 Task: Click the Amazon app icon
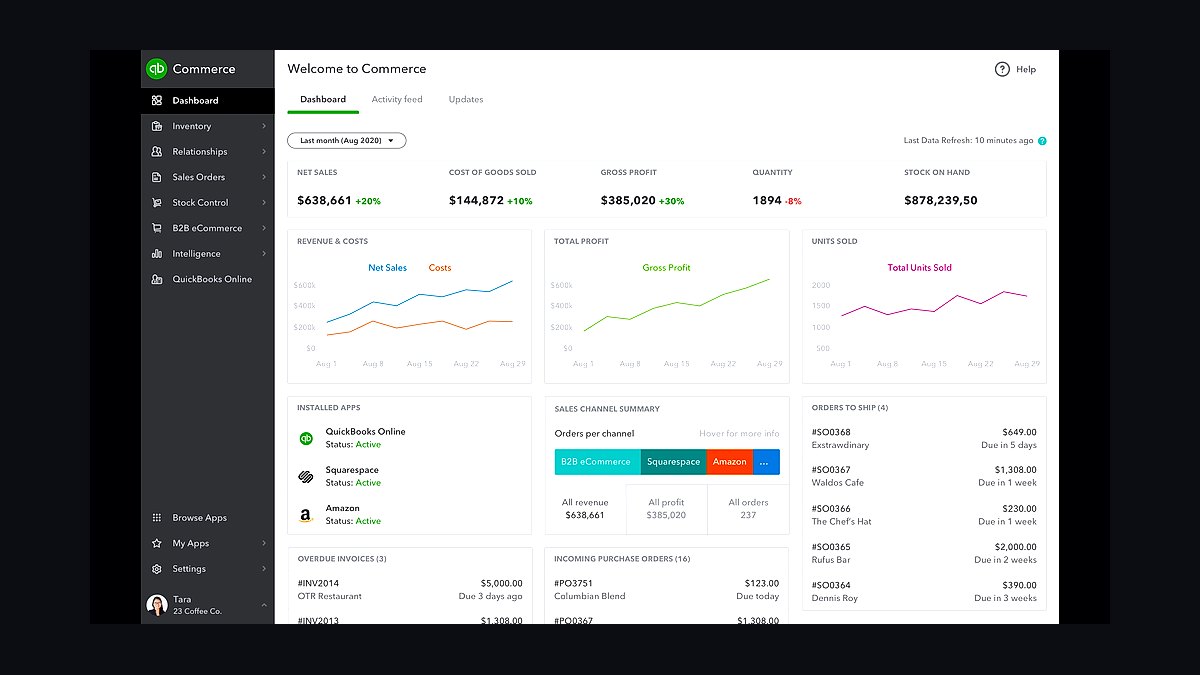click(x=306, y=515)
